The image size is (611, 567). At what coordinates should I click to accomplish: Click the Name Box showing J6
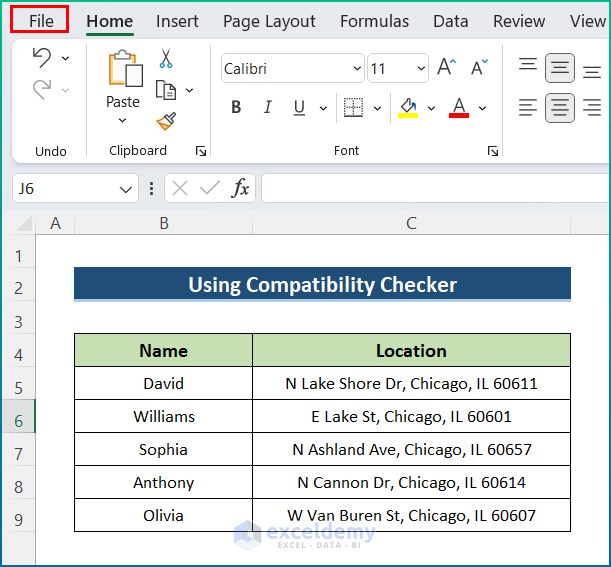75,188
